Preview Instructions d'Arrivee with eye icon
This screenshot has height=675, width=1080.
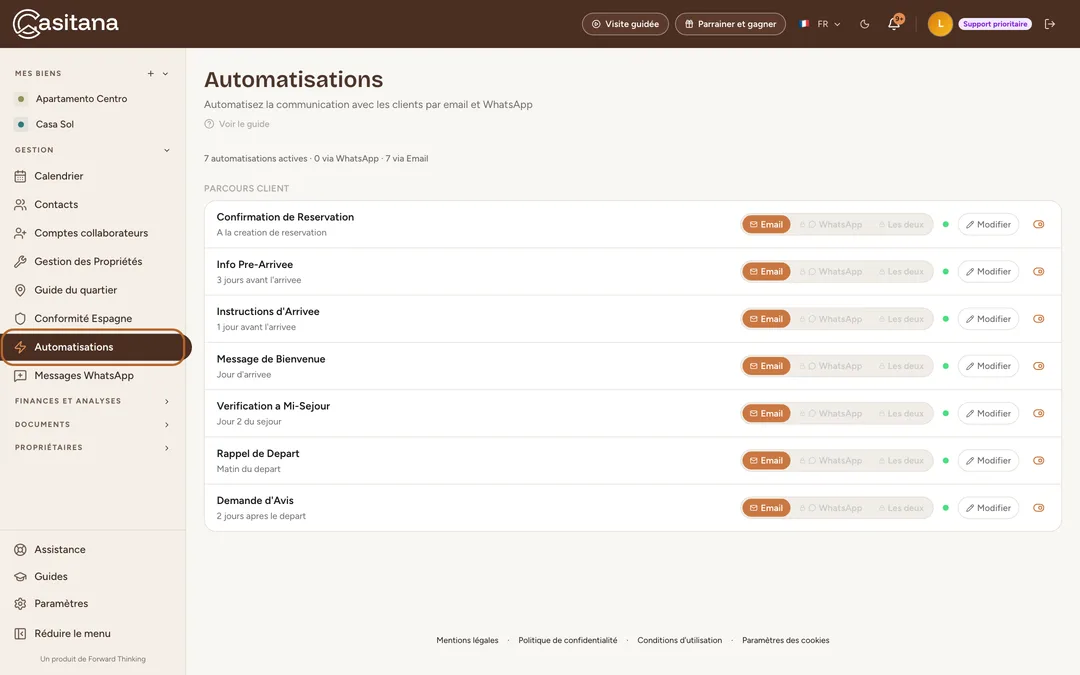[1039, 319]
